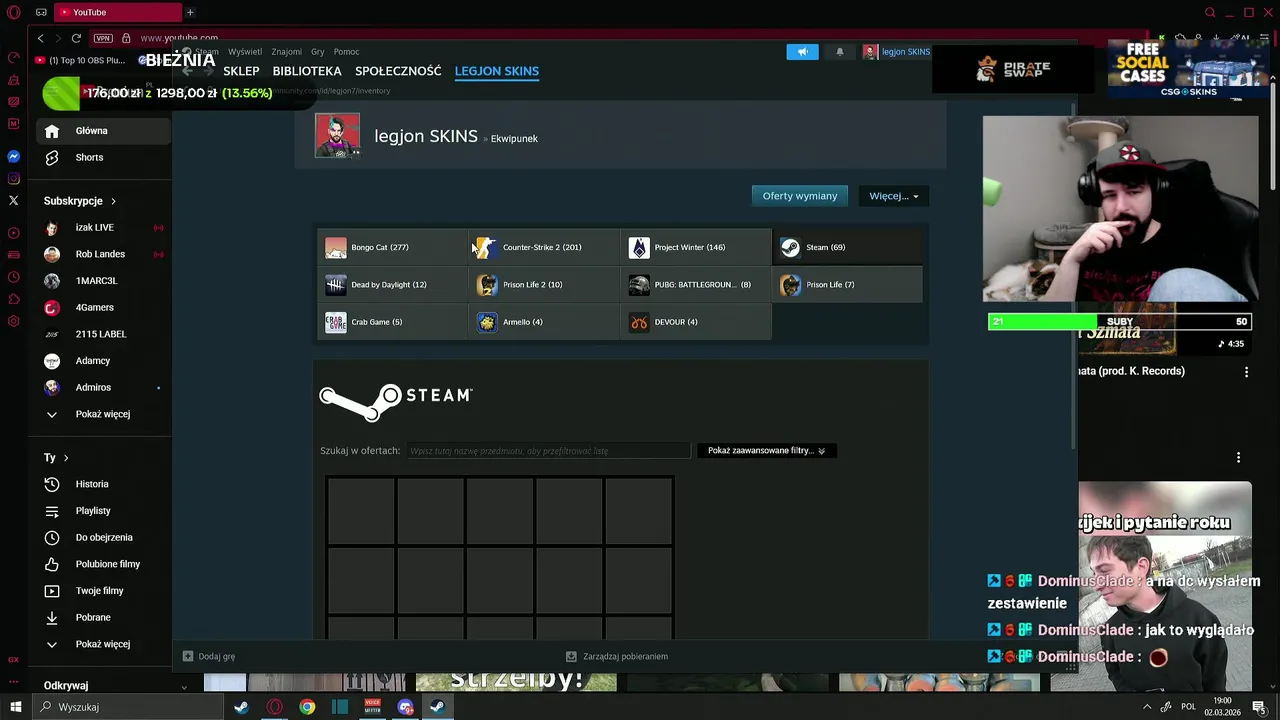Open Chrome from the taskbar
This screenshot has width=1280, height=720.
click(x=307, y=707)
